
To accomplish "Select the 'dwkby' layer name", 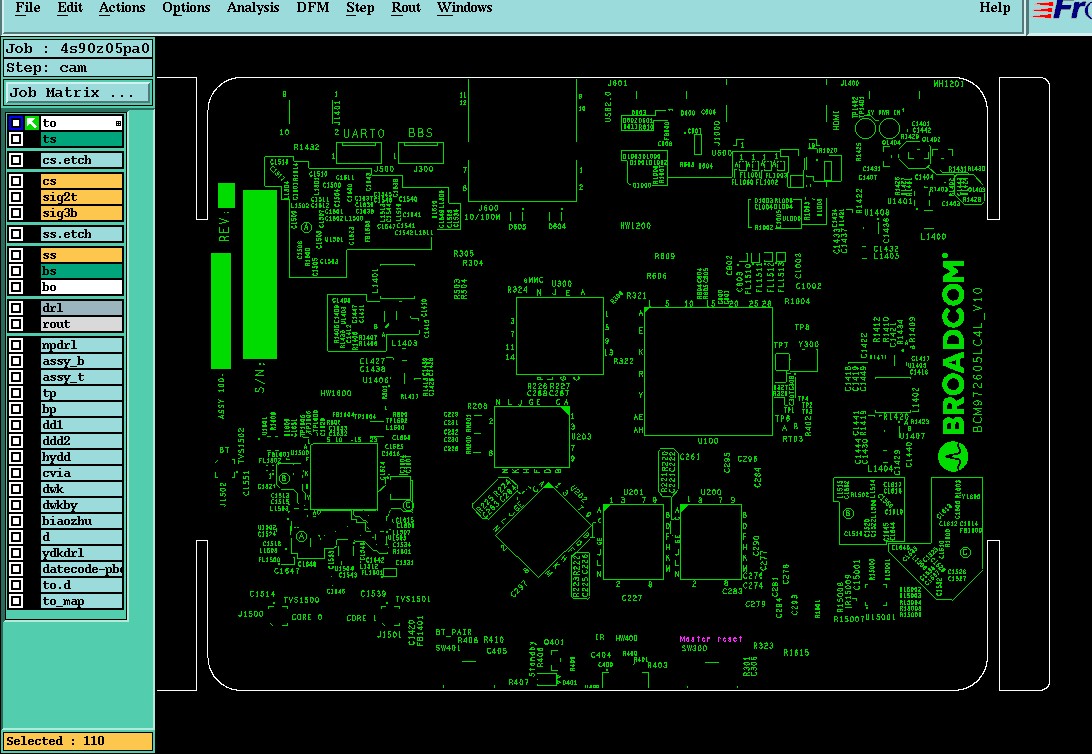I will pos(81,505).
